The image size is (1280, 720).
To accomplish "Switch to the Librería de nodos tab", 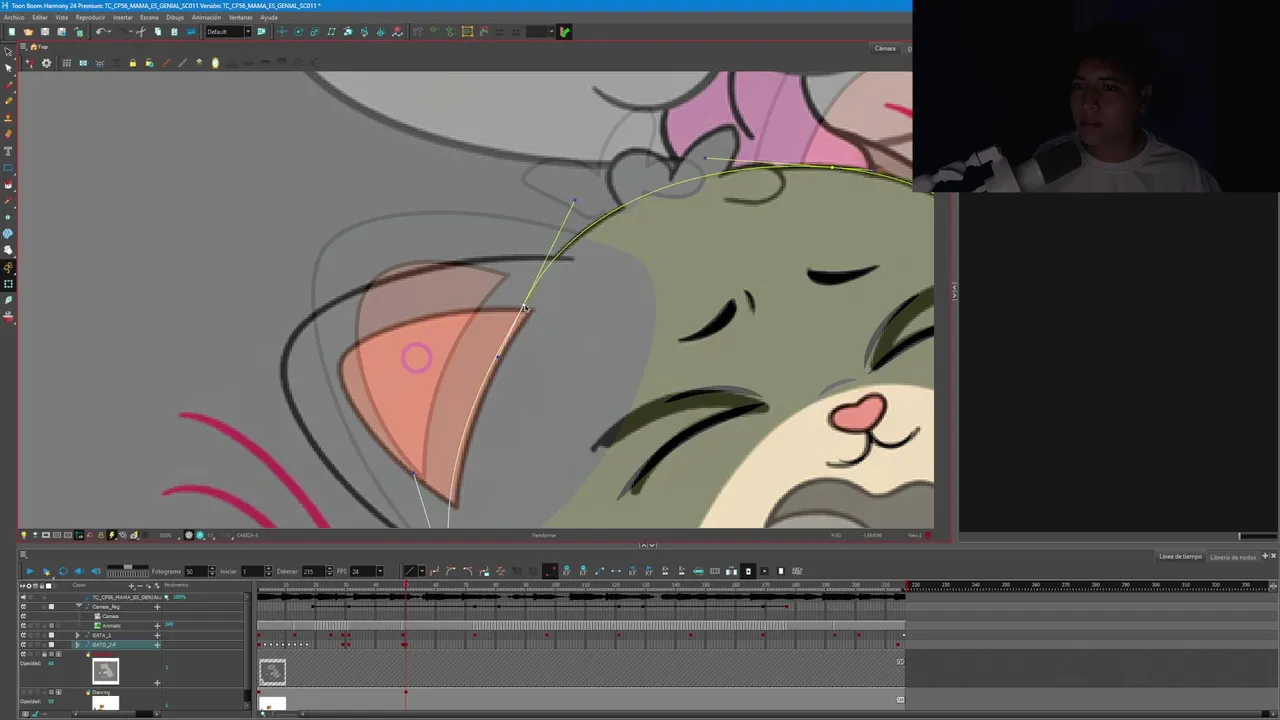I will point(1232,557).
